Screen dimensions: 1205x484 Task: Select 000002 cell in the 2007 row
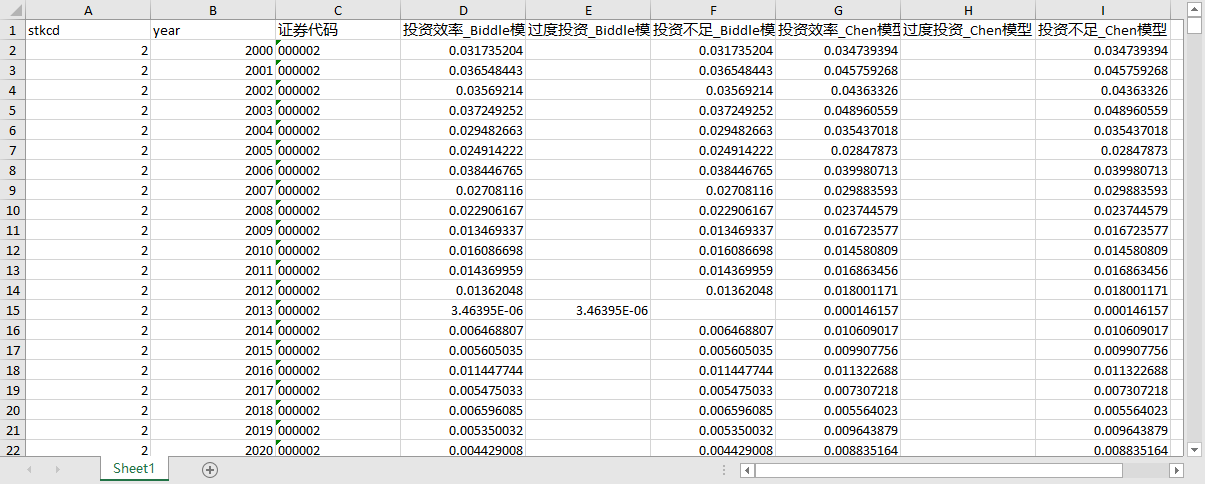tap(338, 190)
